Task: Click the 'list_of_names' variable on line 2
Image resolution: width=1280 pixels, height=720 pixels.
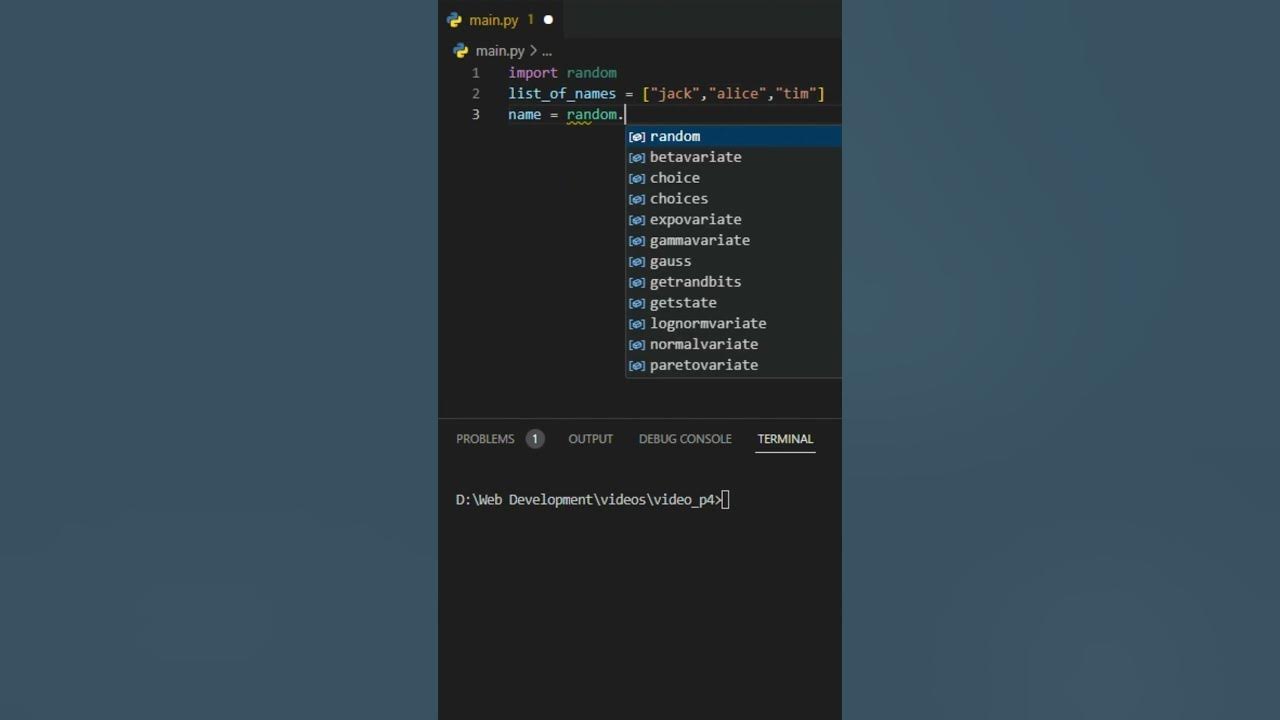Action: point(562,94)
